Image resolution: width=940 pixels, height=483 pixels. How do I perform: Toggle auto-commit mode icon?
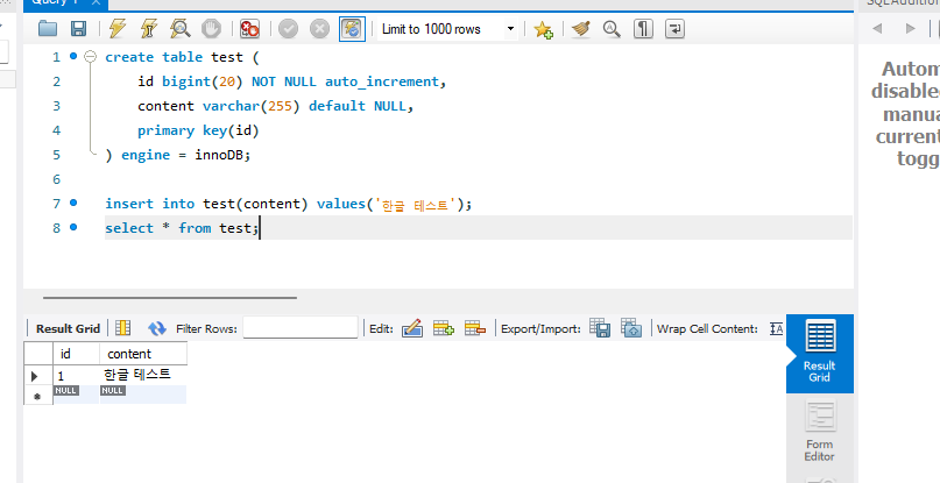click(x=352, y=29)
